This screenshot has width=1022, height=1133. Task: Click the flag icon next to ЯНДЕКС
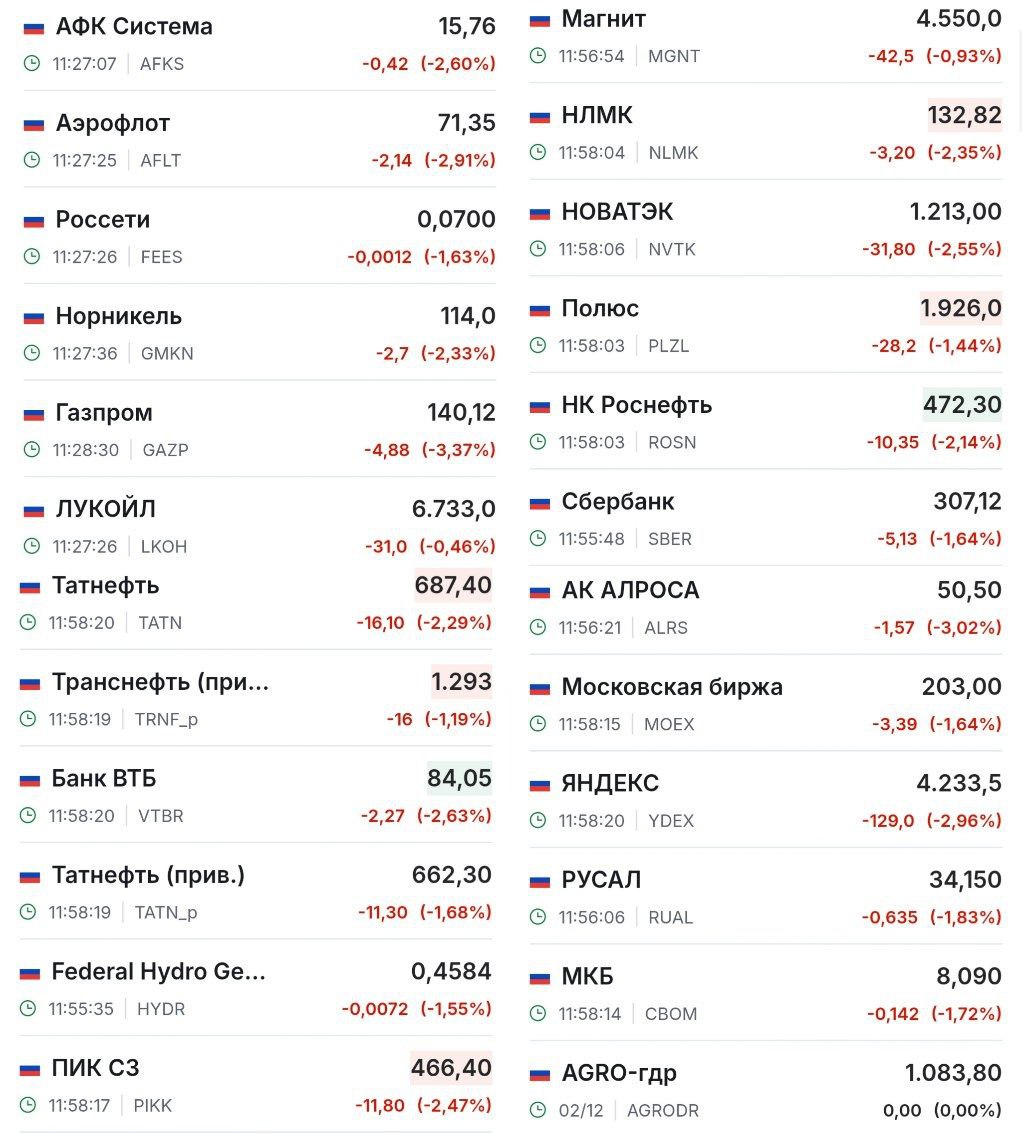540,784
